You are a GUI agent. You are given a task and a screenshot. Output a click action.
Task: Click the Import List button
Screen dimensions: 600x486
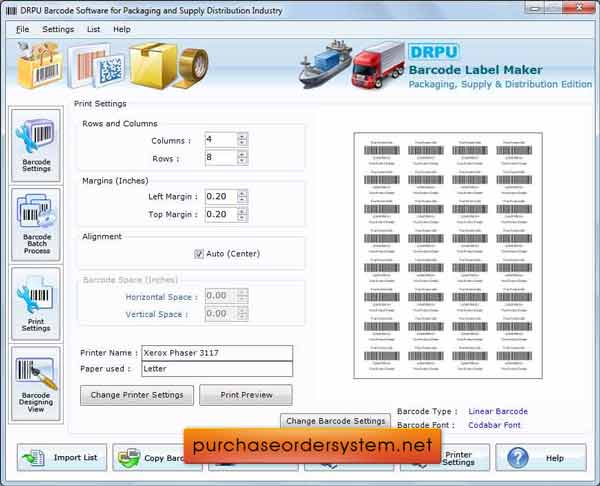(x=62, y=457)
